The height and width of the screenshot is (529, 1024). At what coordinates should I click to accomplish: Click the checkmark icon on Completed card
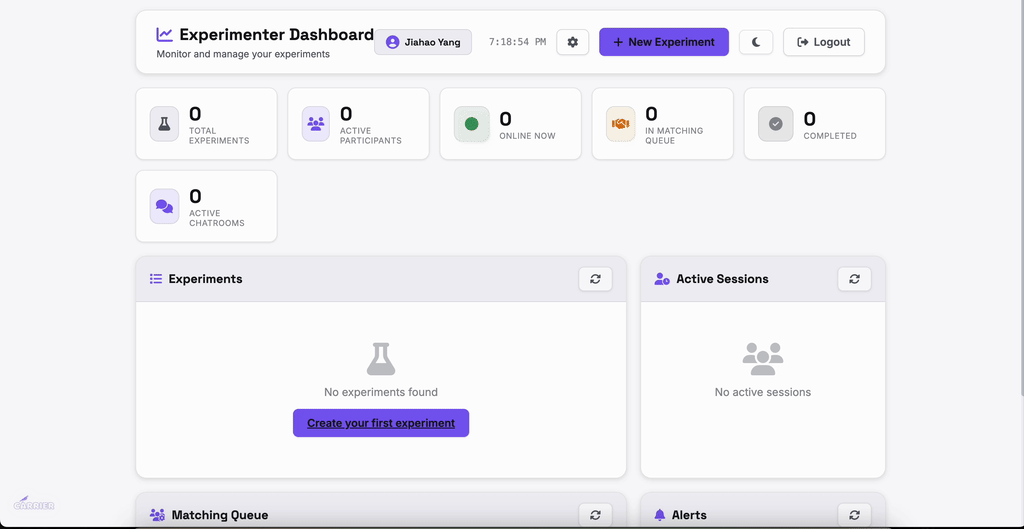tap(776, 124)
